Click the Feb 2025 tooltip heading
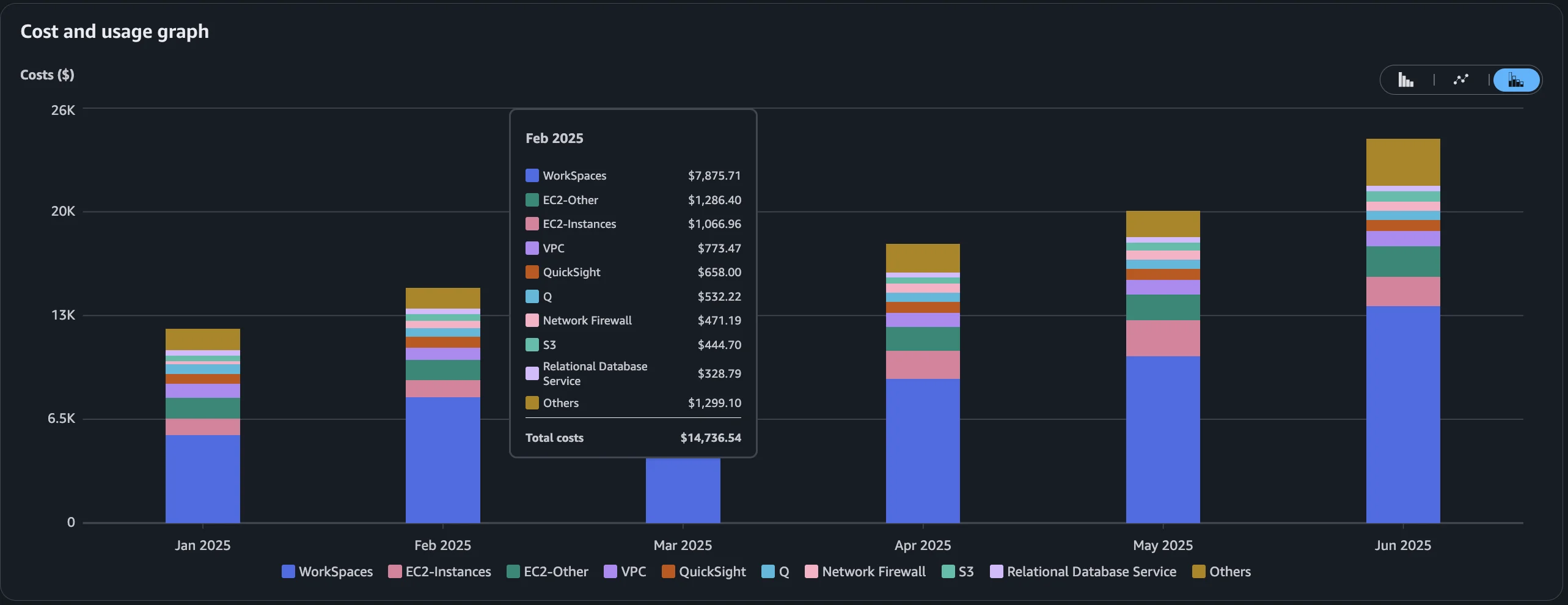This screenshot has height=605, width=1568. click(554, 138)
